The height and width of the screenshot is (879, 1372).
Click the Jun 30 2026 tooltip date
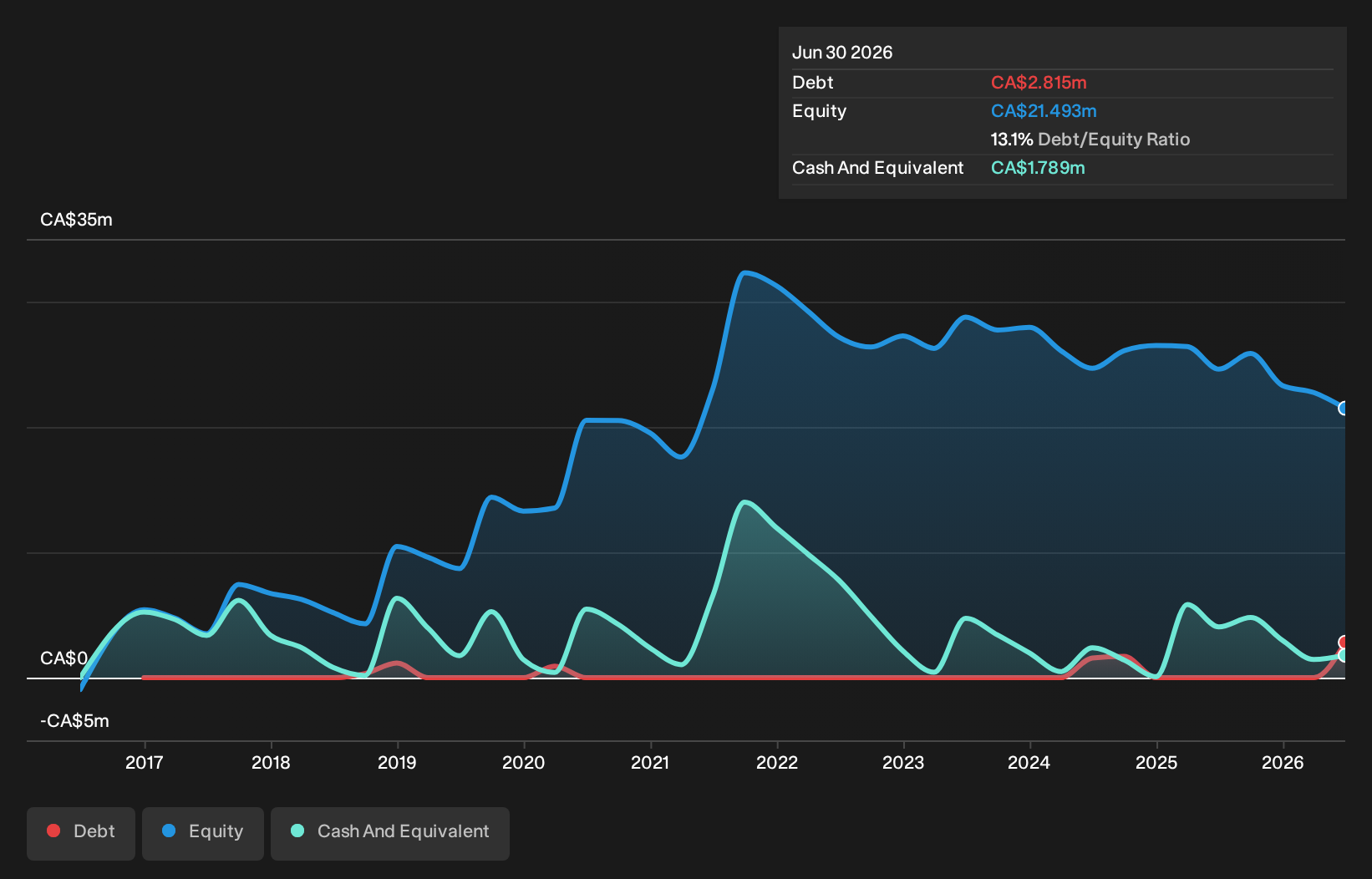pos(842,53)
